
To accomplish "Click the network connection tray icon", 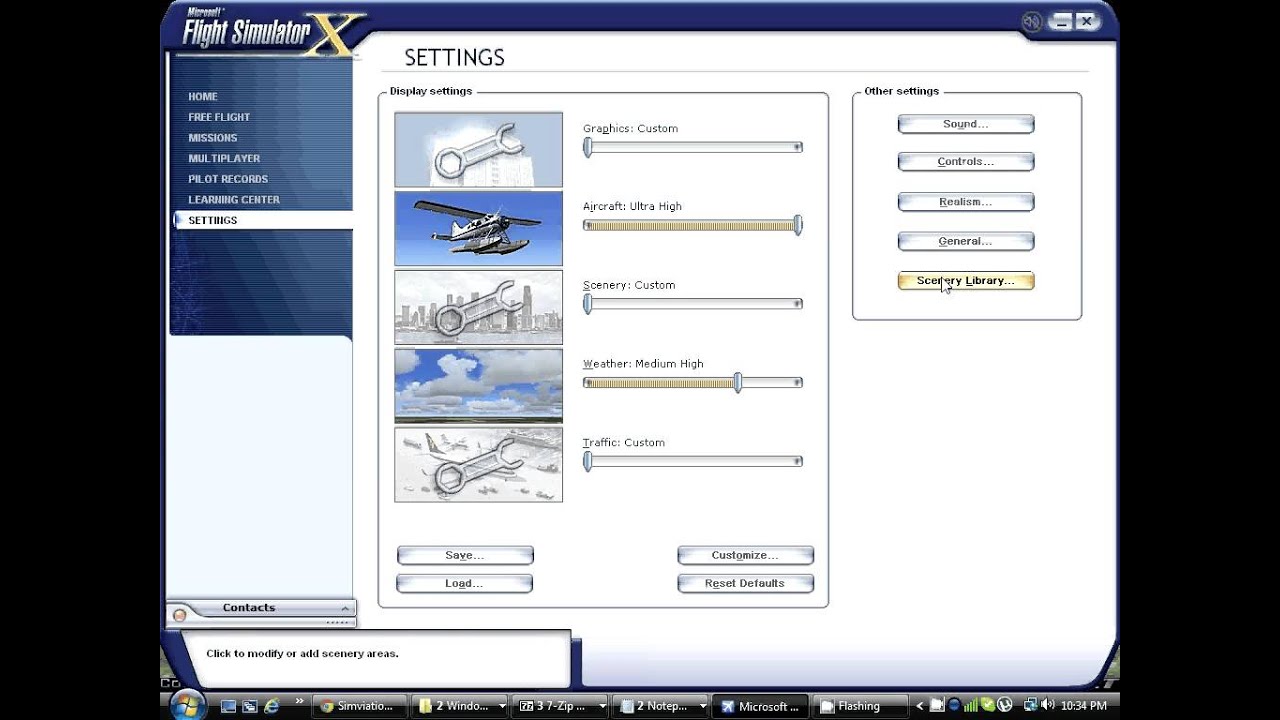I will (1030, 705).
